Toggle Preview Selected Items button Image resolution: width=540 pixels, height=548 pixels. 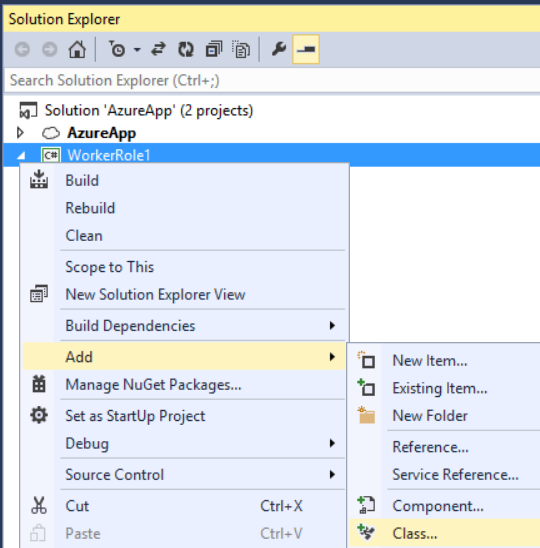[x=306, y=49]
